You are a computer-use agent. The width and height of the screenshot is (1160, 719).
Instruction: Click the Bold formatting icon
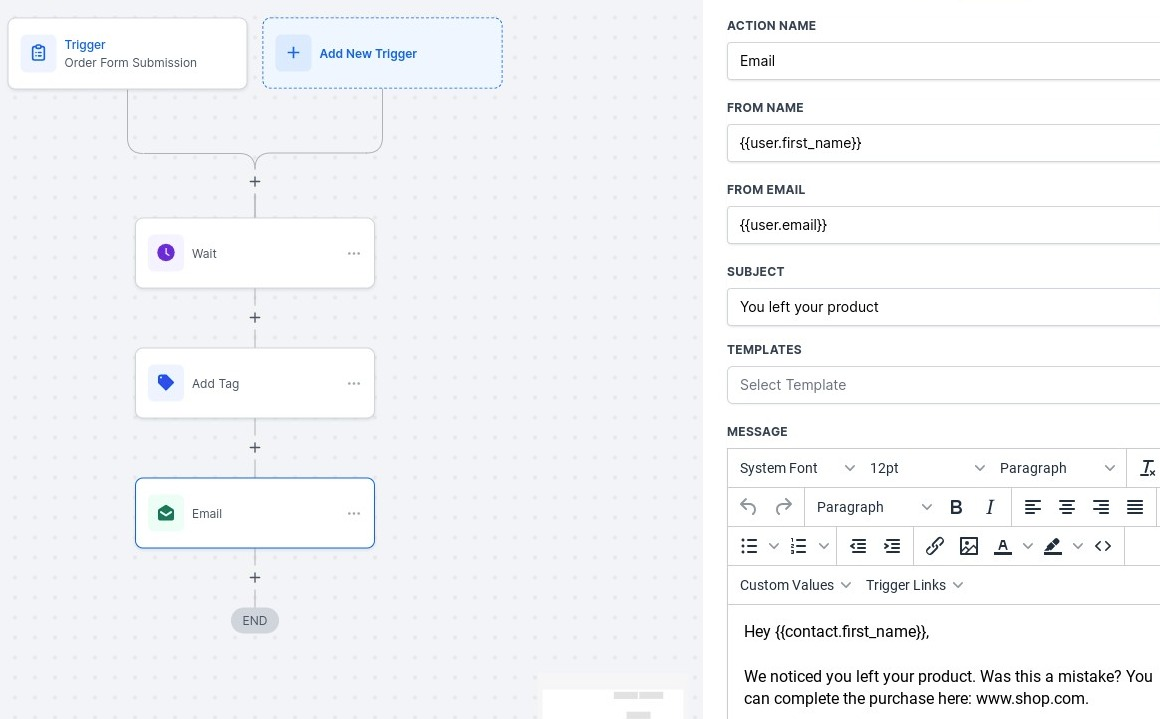click(x=956, y=507)
